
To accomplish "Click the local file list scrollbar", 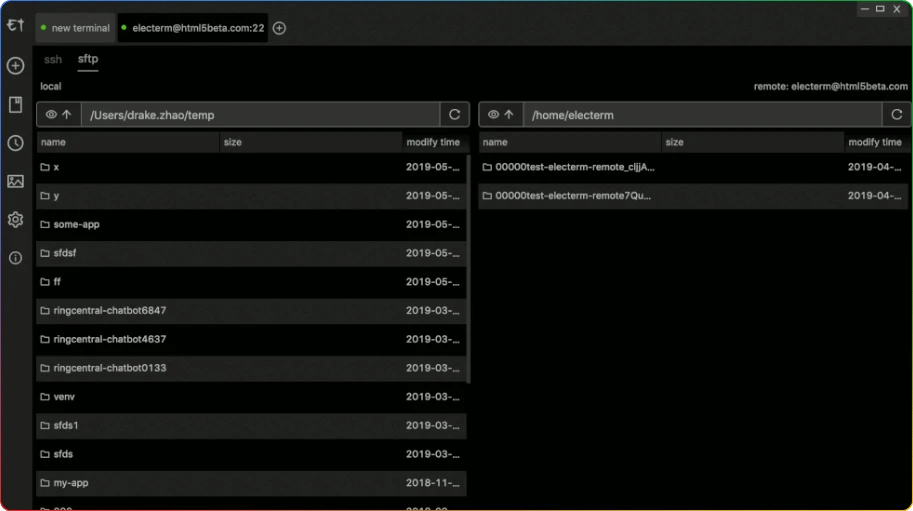I will pos(469,270).
